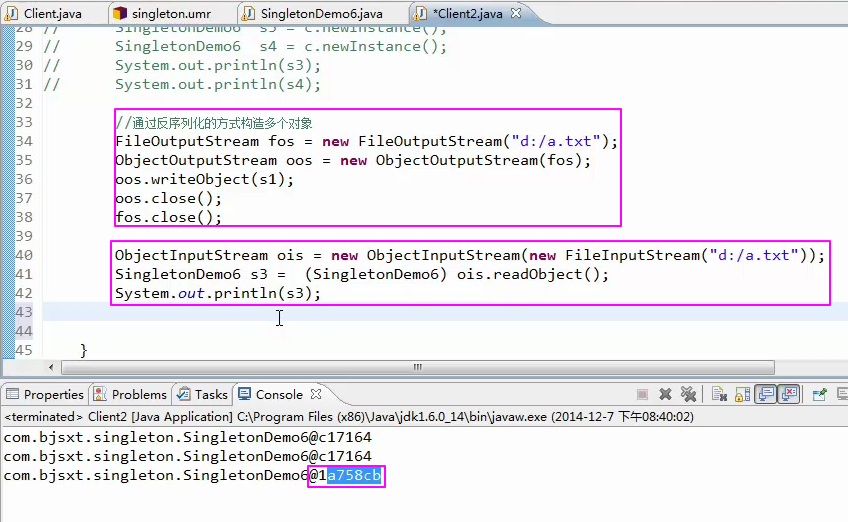Click the Terminate button in the Console toolbar

point(642,394)
